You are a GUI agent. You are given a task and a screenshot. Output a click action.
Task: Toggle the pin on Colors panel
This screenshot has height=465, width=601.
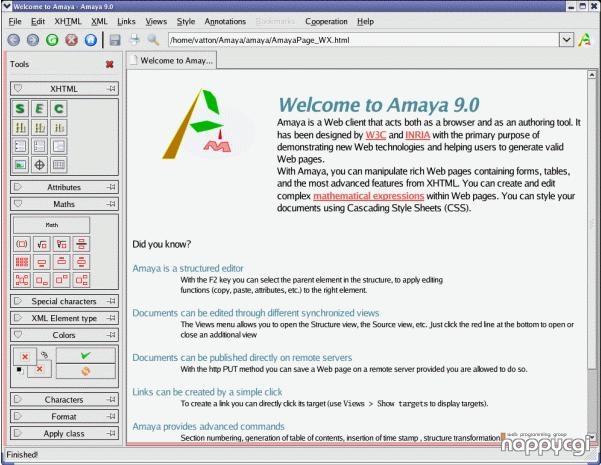(111, 335)
